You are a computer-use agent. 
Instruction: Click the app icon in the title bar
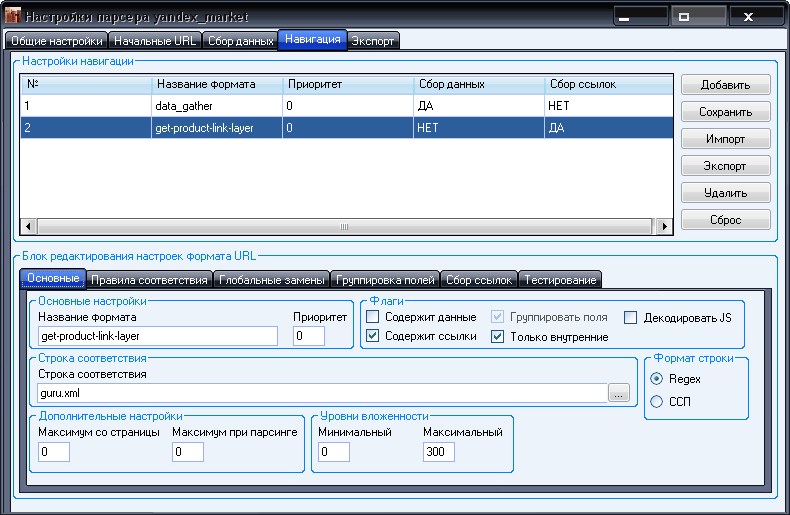12,17
